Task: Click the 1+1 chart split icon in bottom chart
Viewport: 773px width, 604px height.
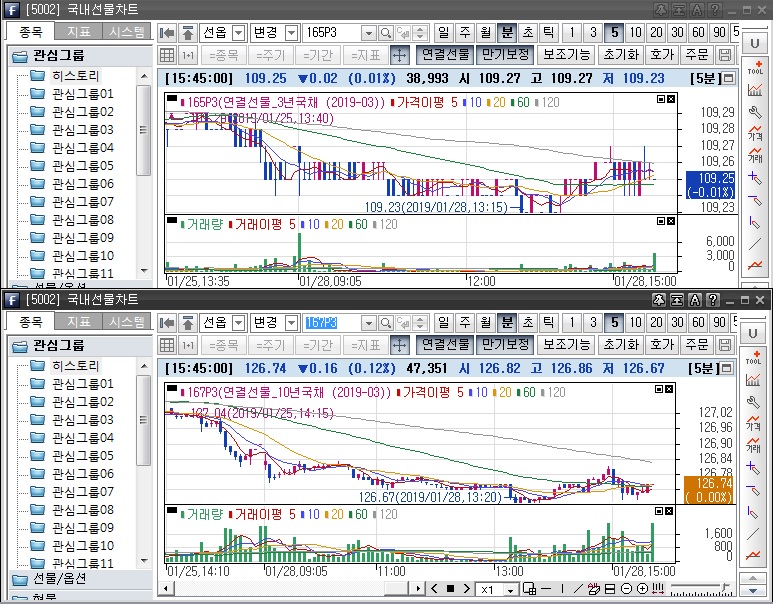Action: 188,344
